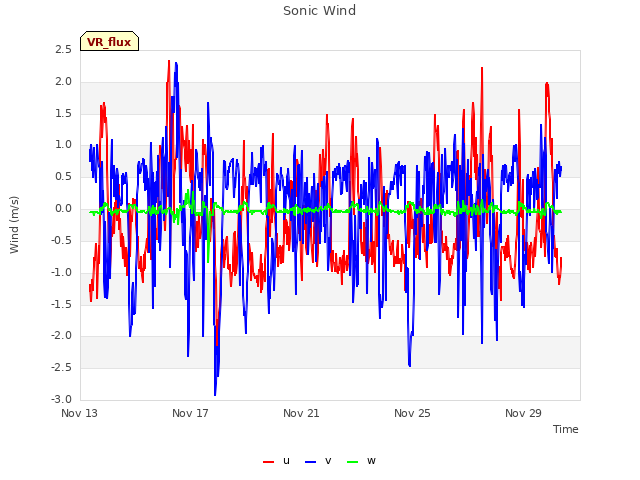Image resolution: width=640 pixels, height=480 pixels.
Task: Click the lowest blue v trough near -3.0
Action: point(215,394)
